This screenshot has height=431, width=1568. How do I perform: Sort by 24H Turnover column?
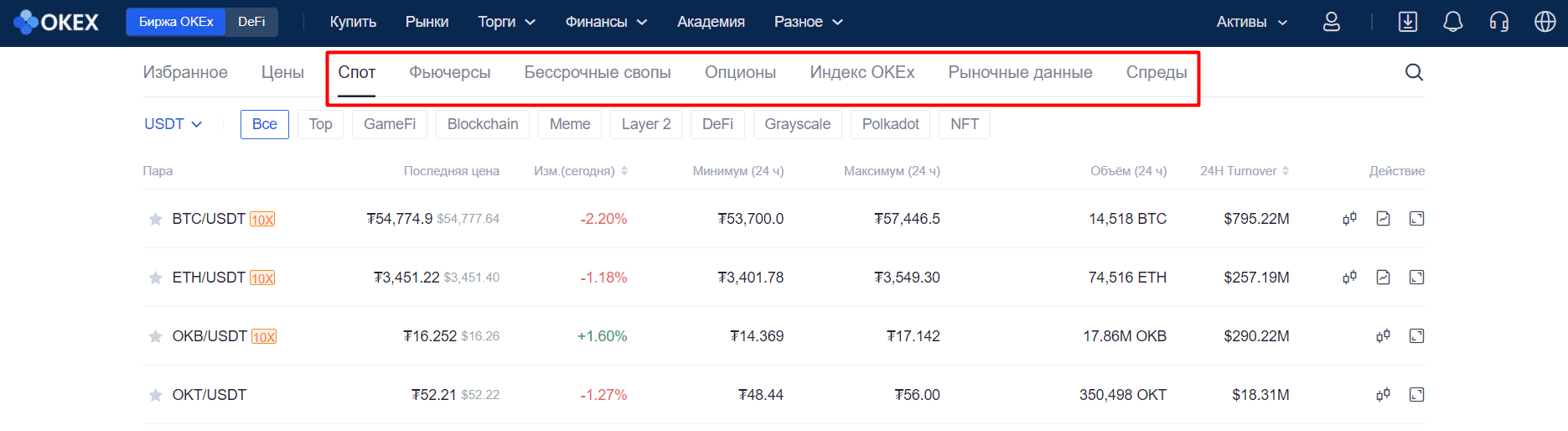pyautogui.click(x=1245, y=171)
